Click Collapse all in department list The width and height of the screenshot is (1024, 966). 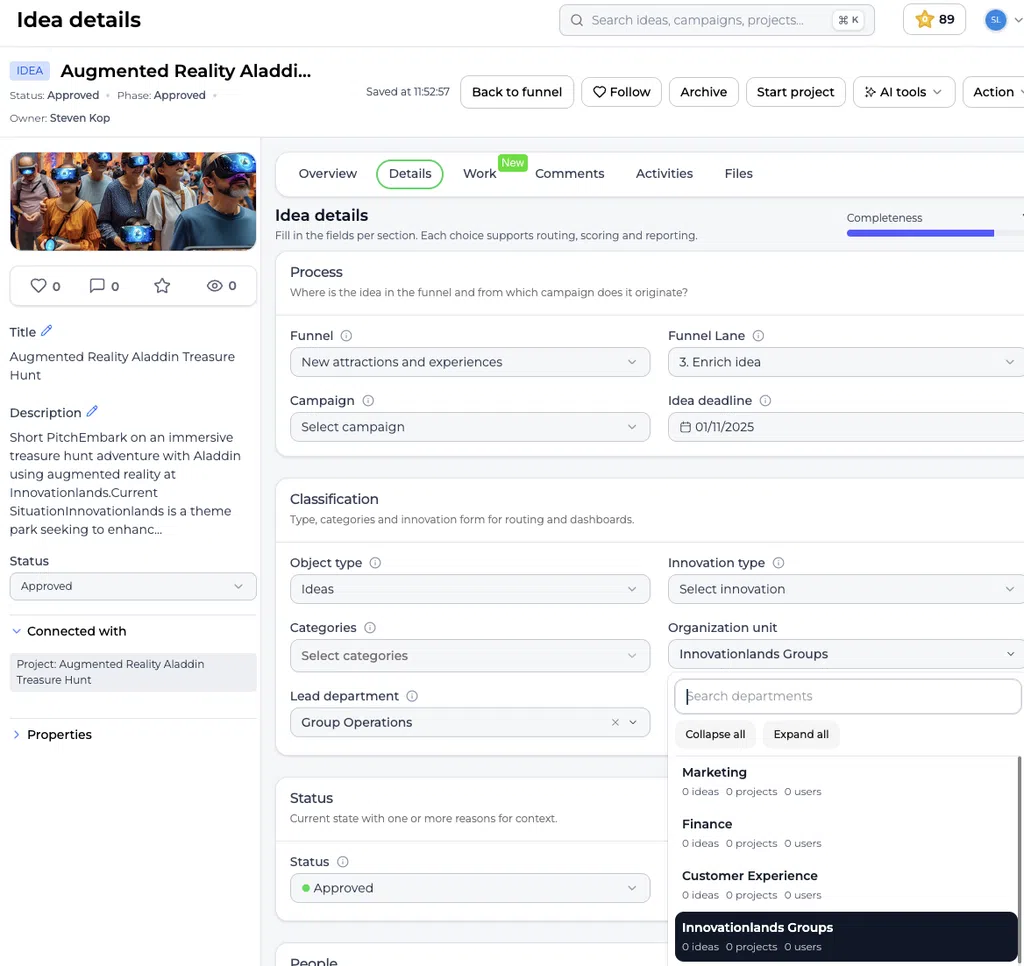pos(715,734)
